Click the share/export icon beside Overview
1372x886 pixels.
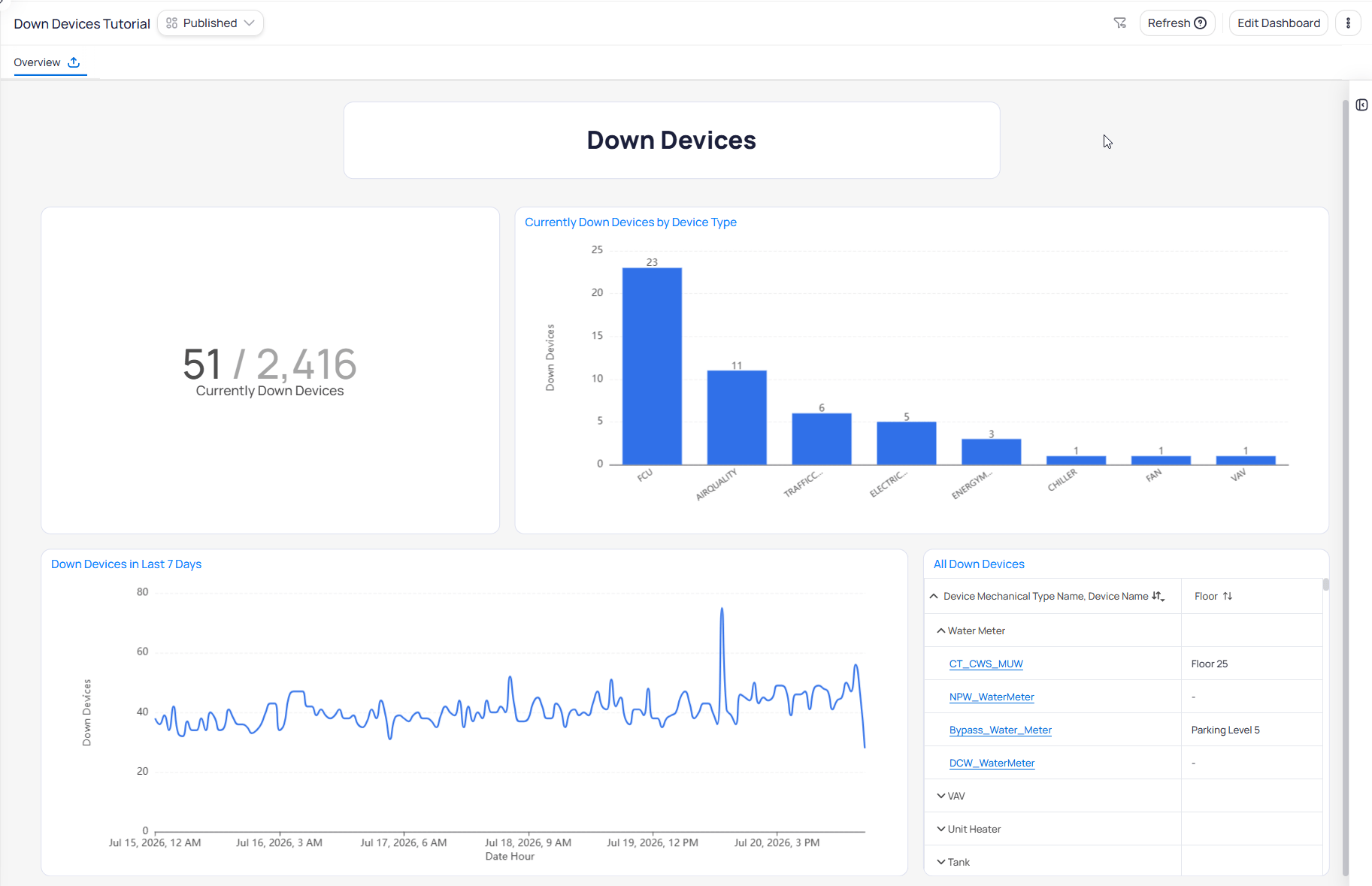click(x=74, y=62)
